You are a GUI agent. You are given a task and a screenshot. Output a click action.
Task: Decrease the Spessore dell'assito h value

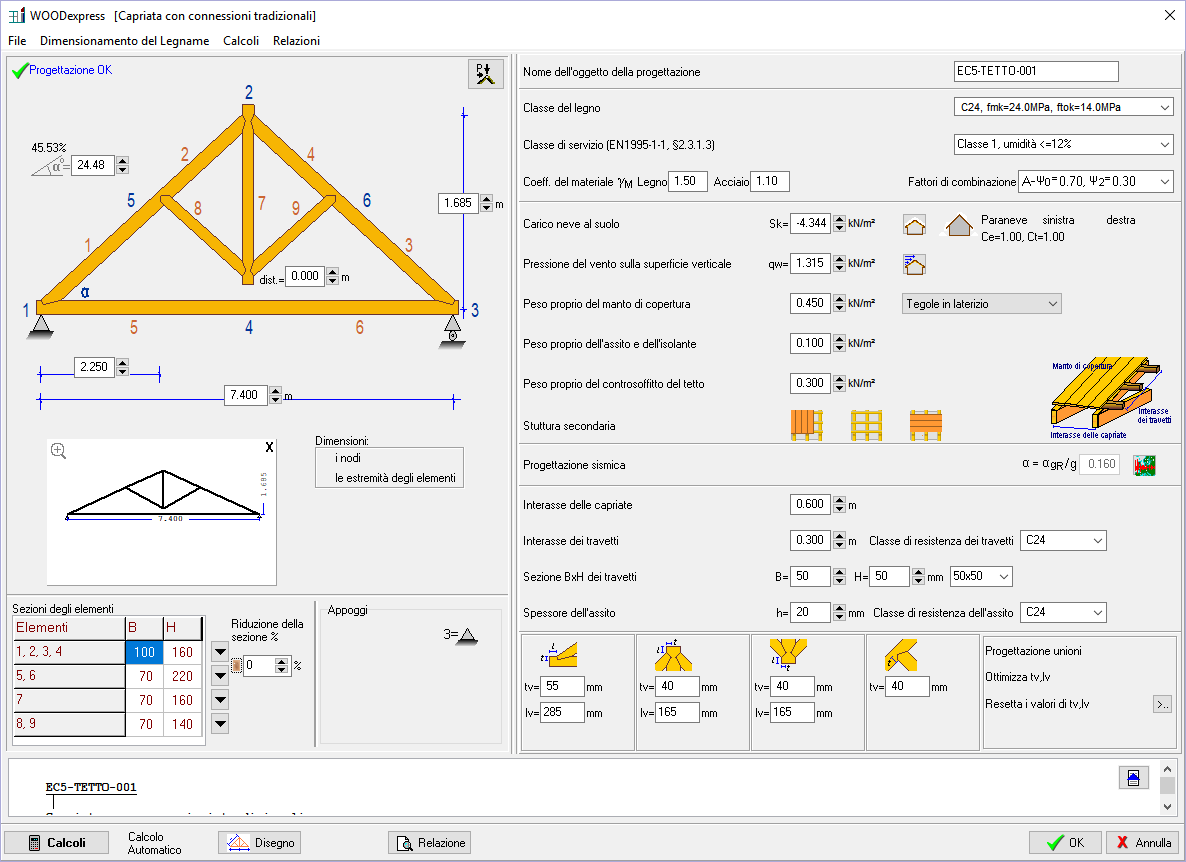point(840,617)
